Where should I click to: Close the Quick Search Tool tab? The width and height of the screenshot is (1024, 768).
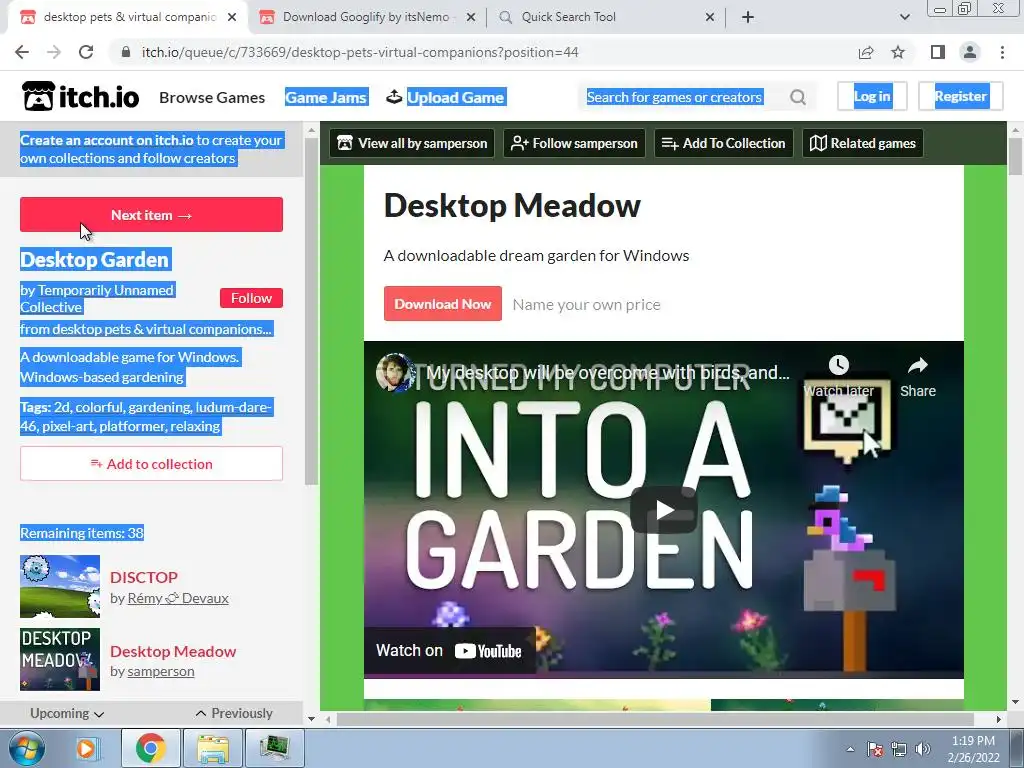click(710, 18)
